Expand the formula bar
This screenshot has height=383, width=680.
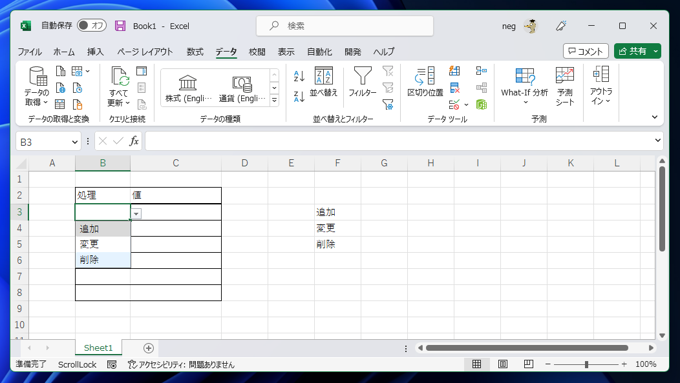pos(657,140)
